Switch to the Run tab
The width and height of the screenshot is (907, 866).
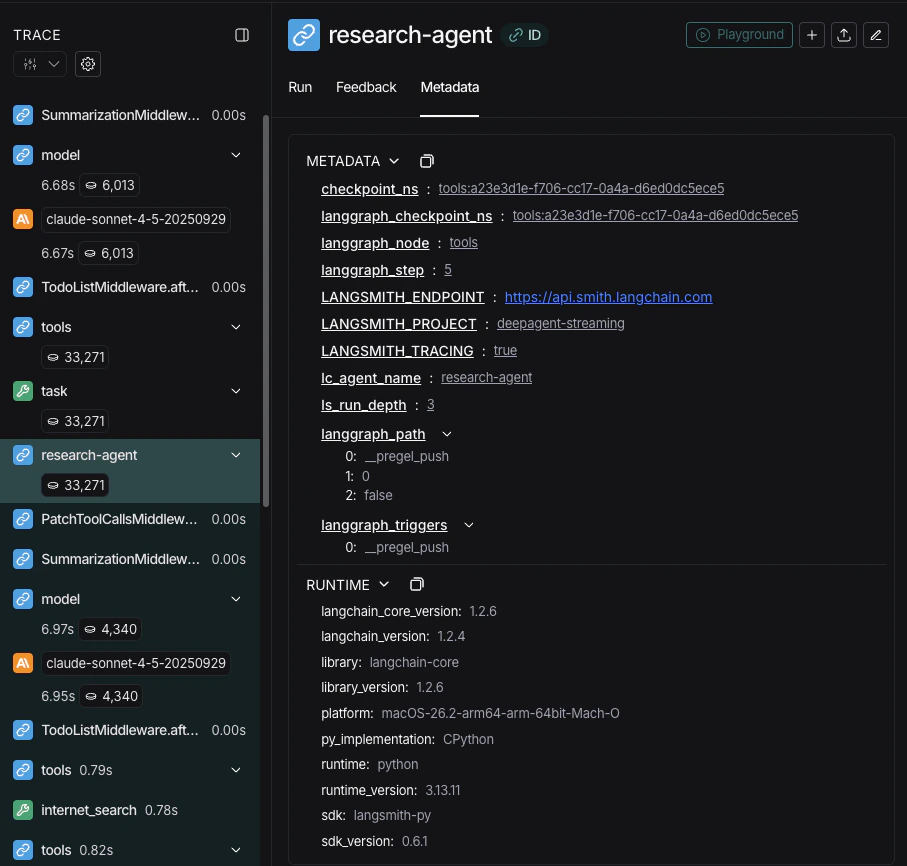pyautogui.click(x=300, y=87)
